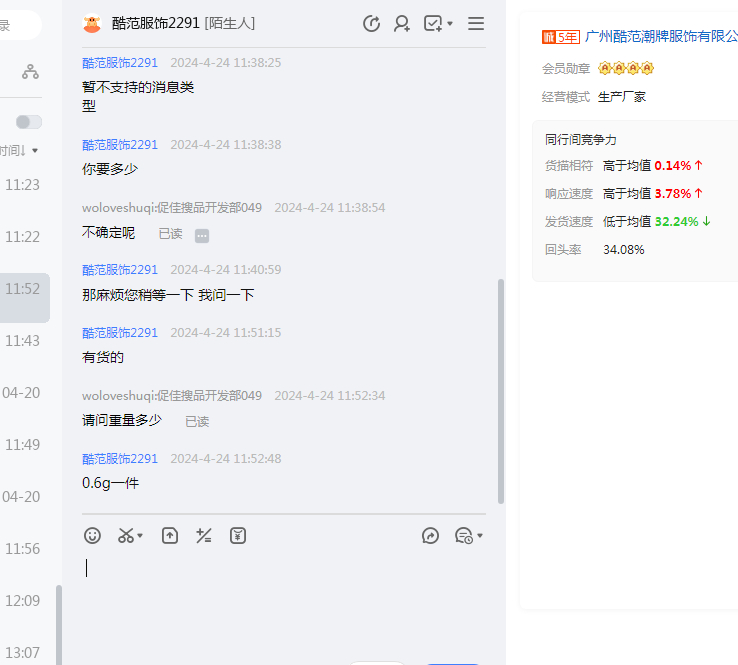Click the yuan payment request icon
This screenshot has height=665, width=738.
(237, 536)
